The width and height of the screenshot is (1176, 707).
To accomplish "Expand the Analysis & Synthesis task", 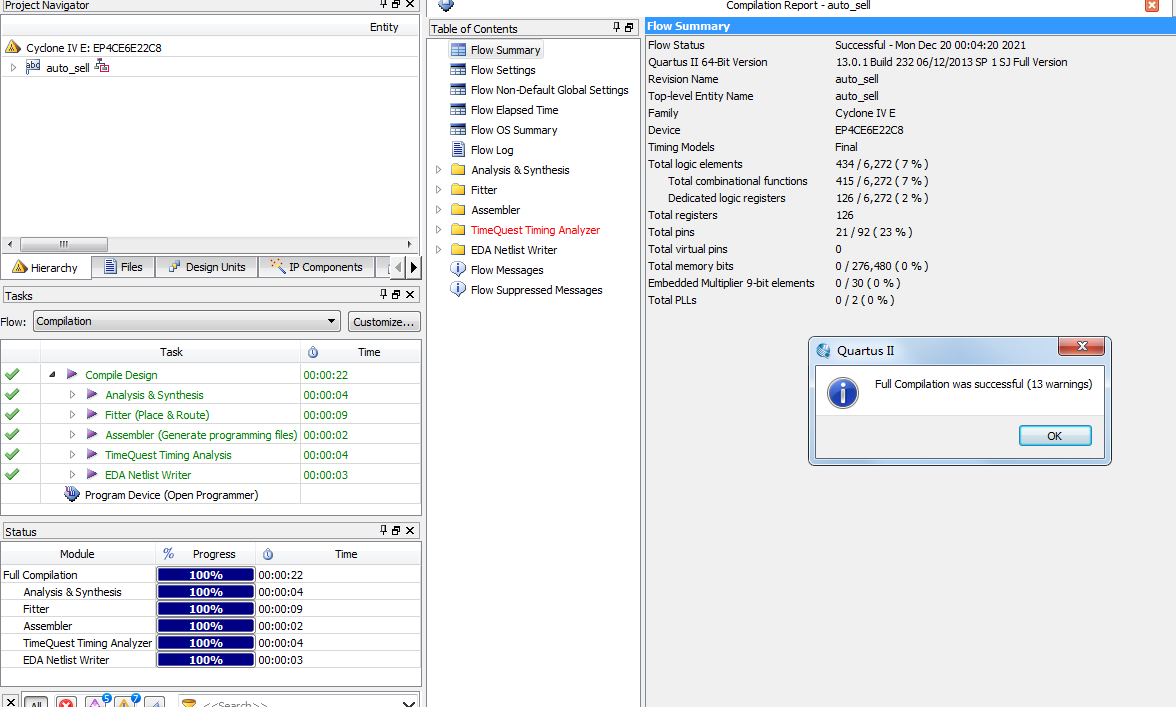I will (72, 394).
